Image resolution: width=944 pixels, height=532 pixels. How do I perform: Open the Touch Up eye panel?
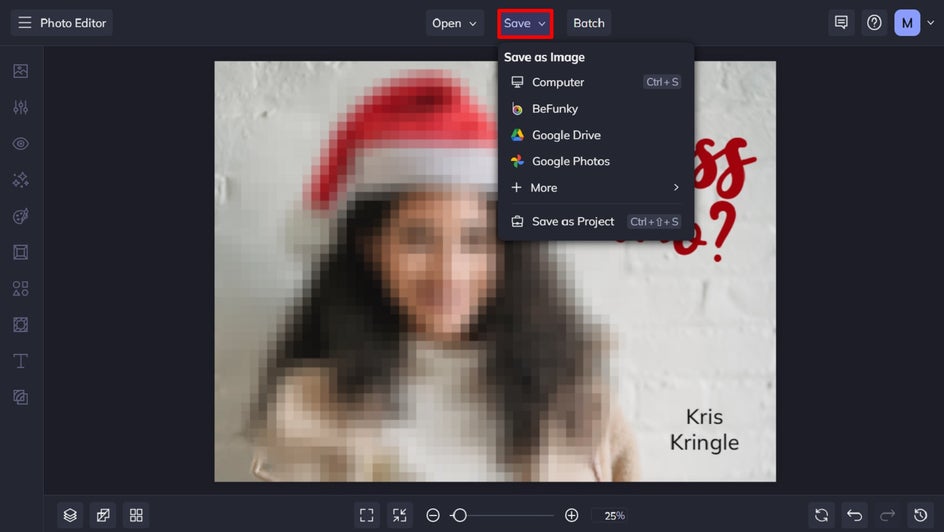[x=20, y=144]
